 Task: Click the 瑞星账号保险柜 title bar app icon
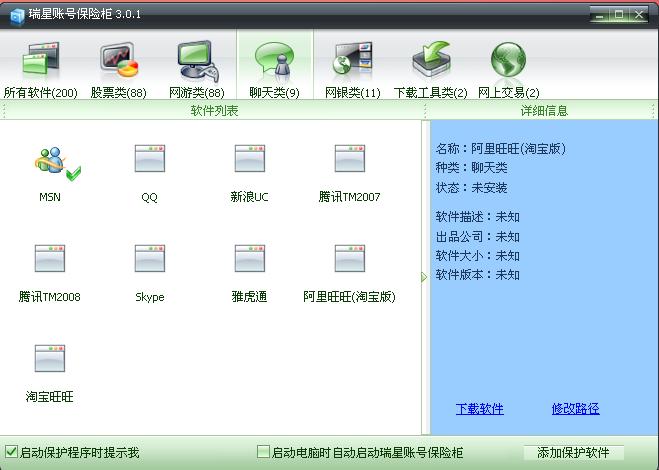[x=17, y=16]
